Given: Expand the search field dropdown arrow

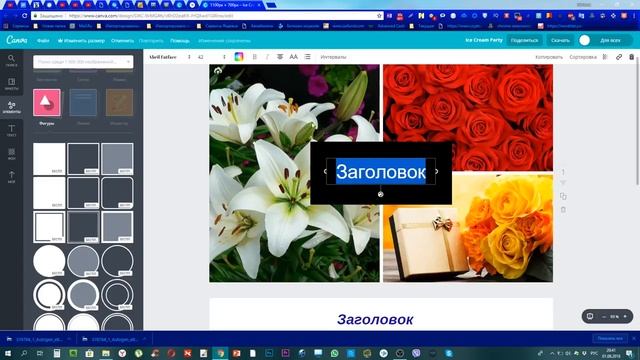Looking at the screenshot, I should pos(128,62).
